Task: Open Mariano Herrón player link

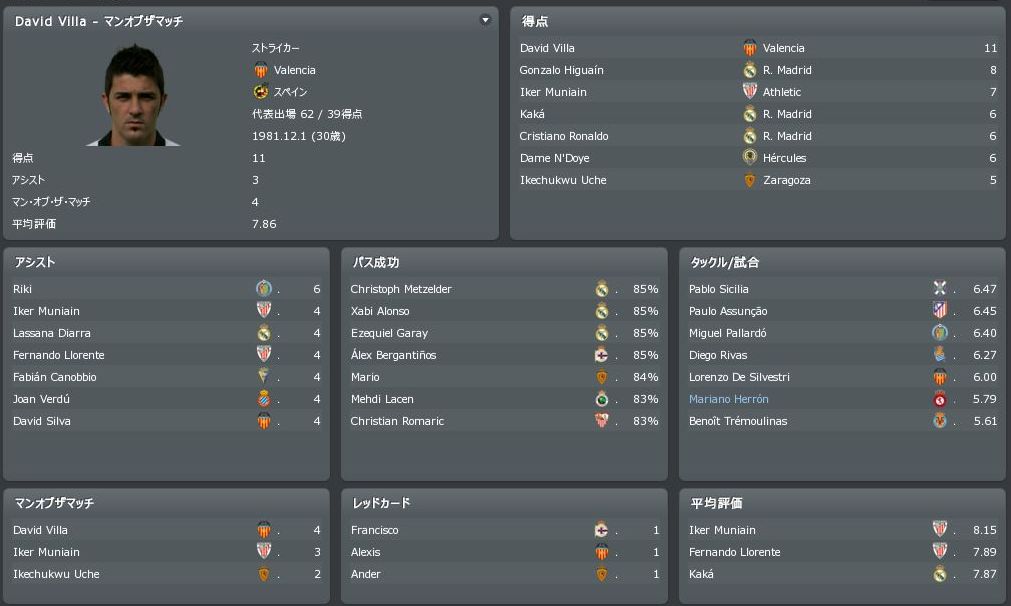Action: (728, 399)
